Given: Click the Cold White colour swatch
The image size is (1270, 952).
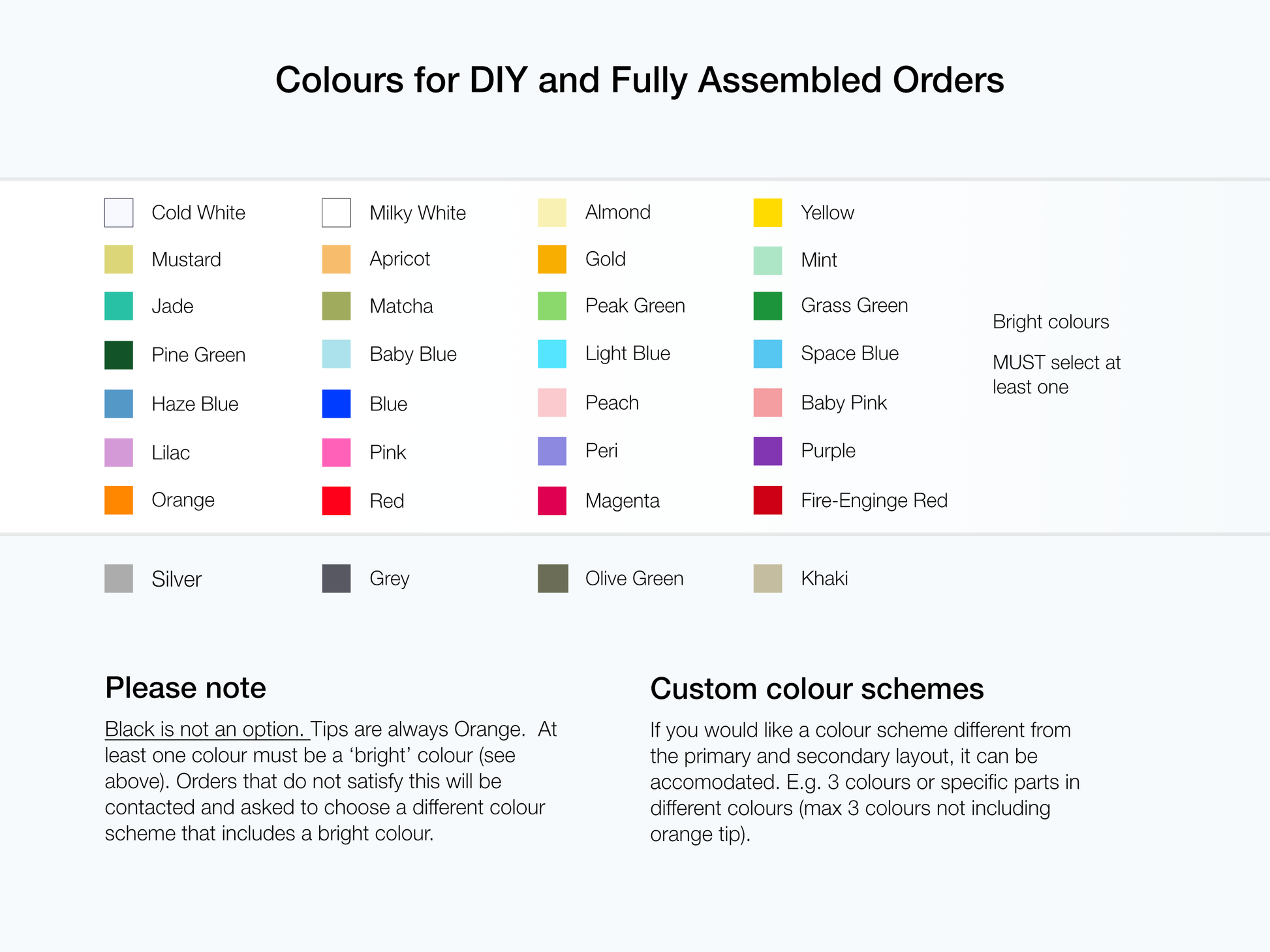Looking at the screenshot, I should 119,213.
